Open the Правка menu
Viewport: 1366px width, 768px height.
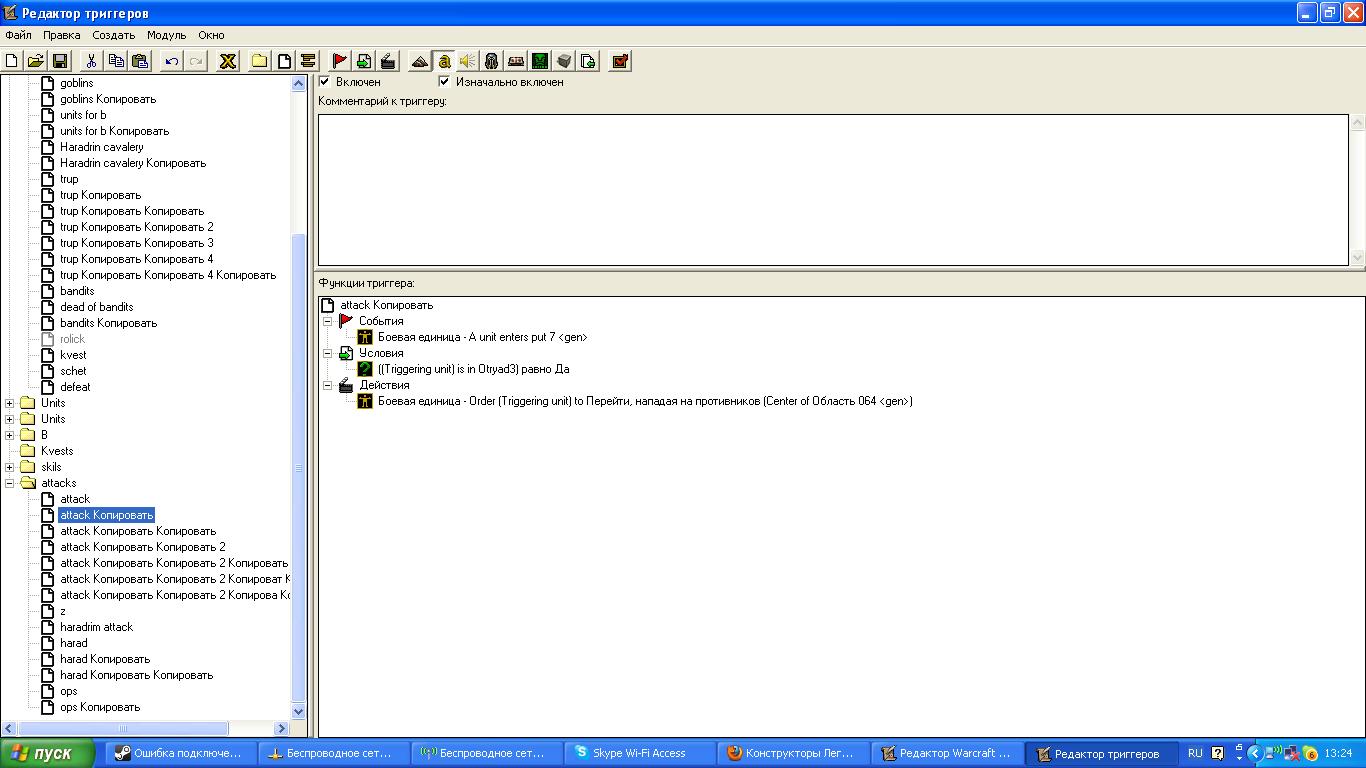point(62,35)
